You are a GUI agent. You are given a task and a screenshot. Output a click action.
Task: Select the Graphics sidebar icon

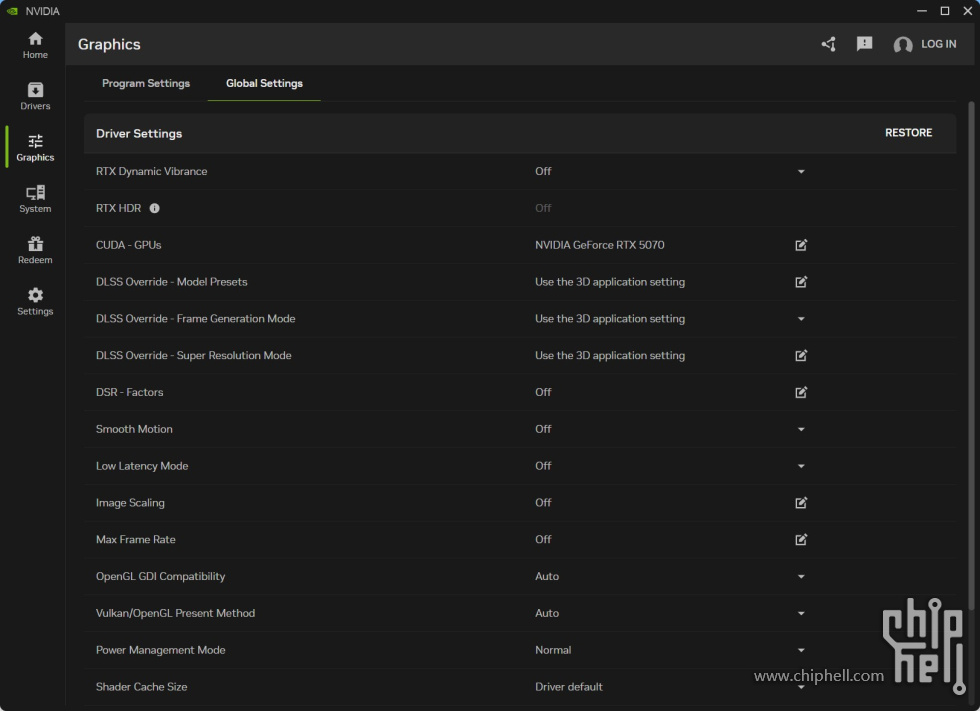pos(35,141)
